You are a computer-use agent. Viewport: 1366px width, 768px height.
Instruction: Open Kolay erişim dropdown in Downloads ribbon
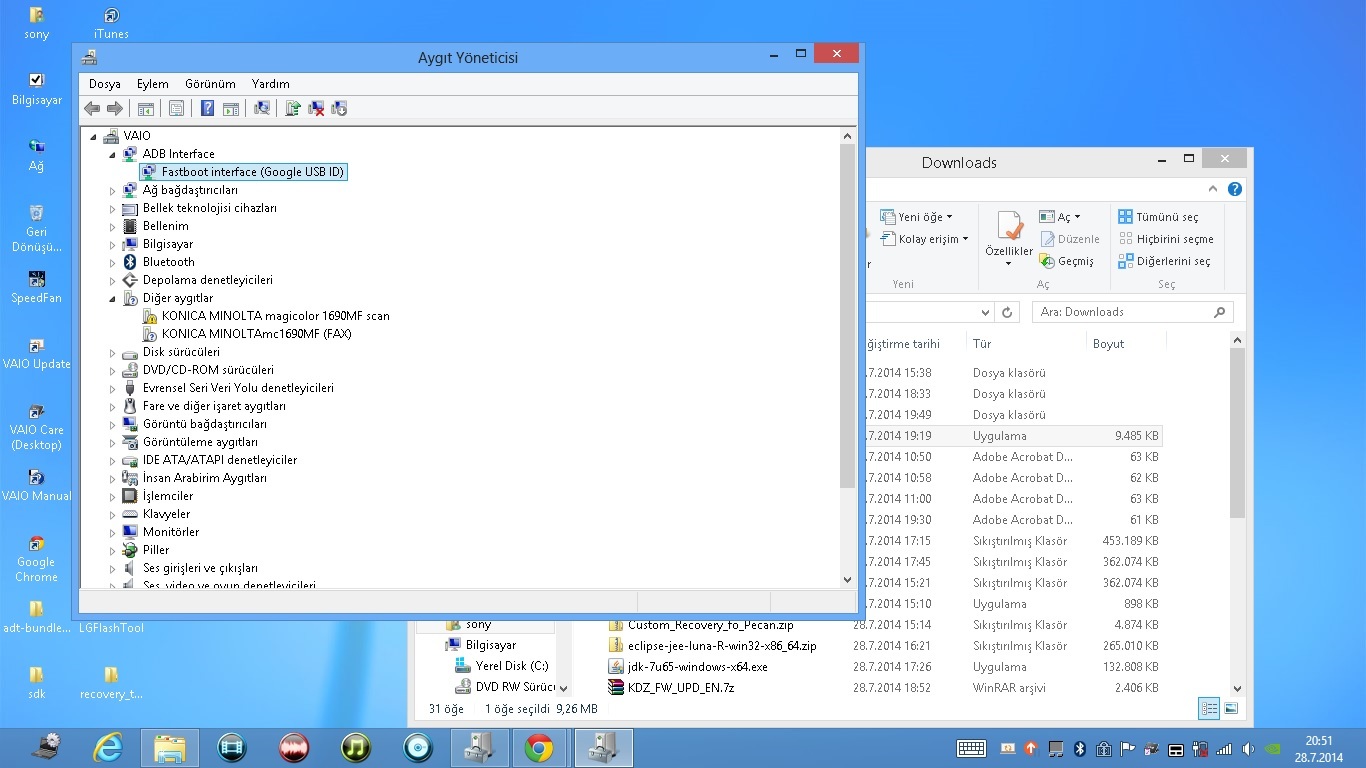click(925, 239)
